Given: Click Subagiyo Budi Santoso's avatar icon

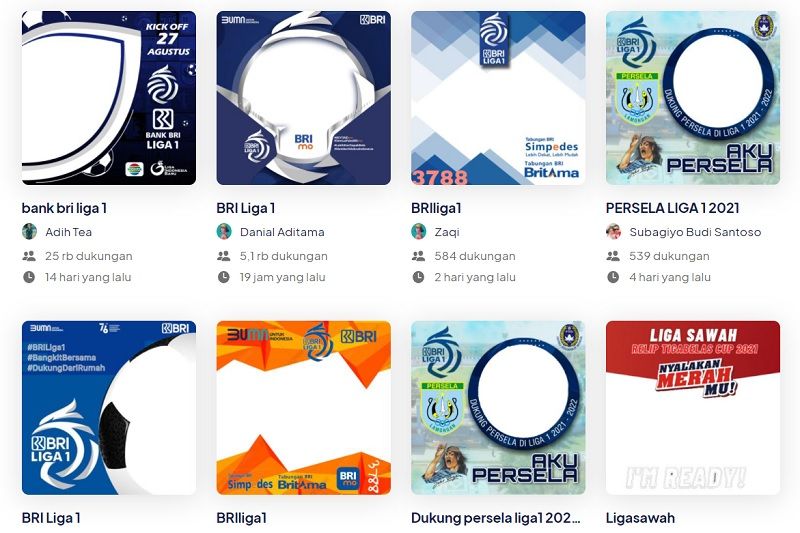Looking at the screenshot, I should click(x=613, y=232).
